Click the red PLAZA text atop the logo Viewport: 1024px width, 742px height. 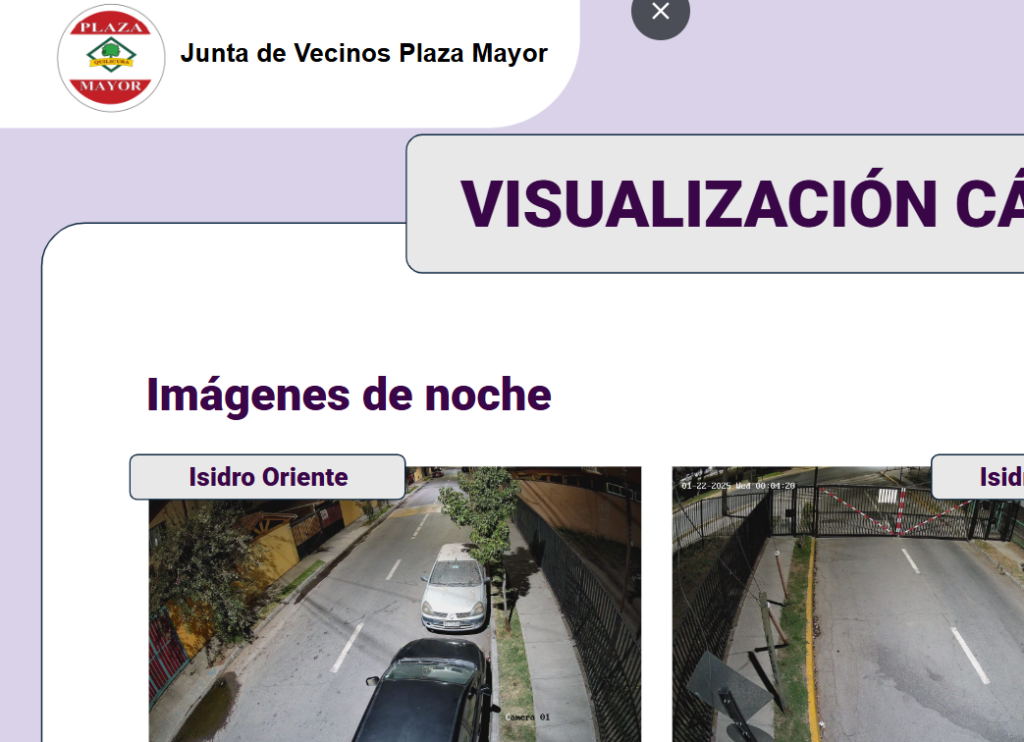(111, 26)
